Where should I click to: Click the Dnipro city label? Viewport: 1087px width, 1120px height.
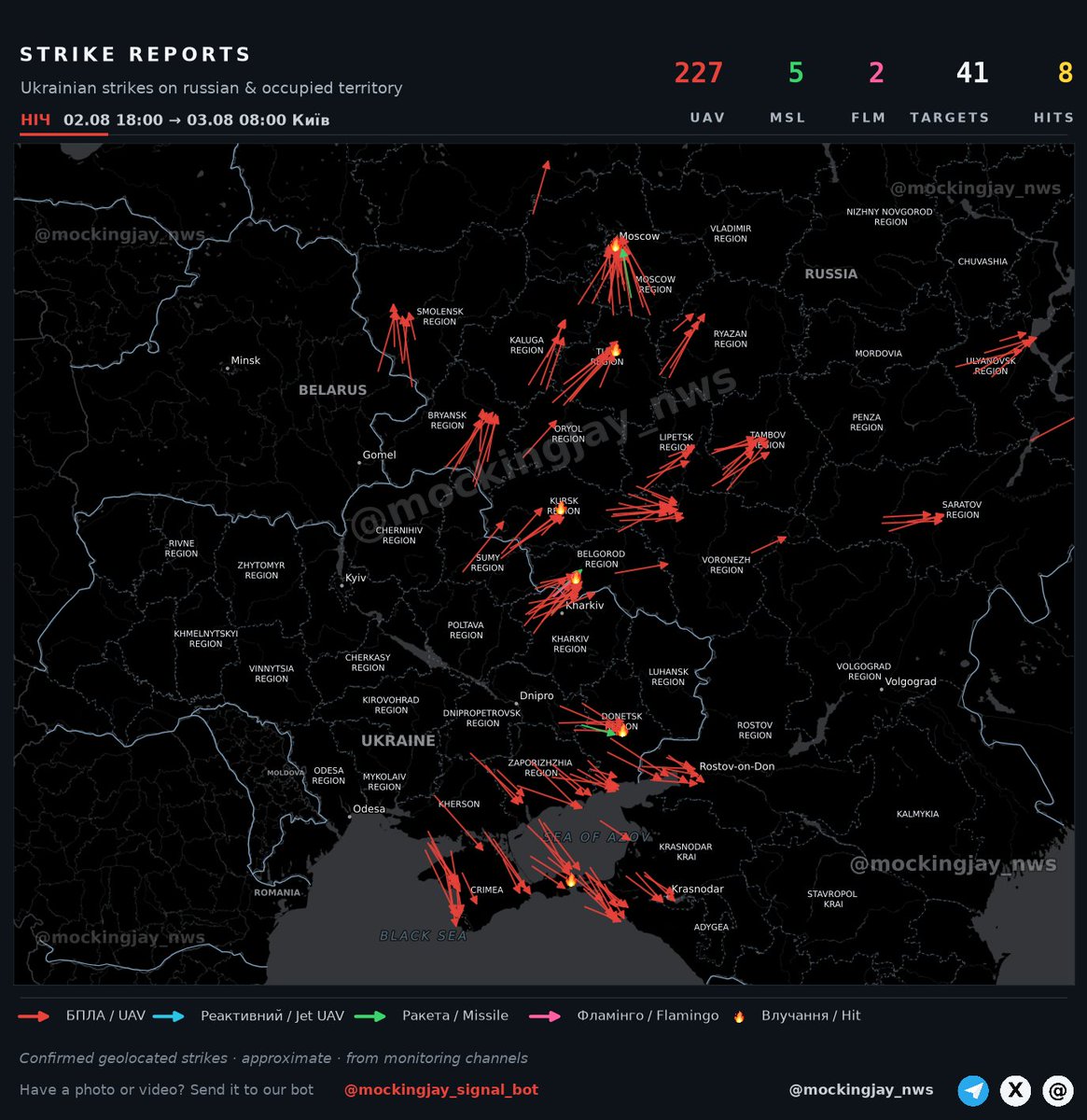pos(537,696)
